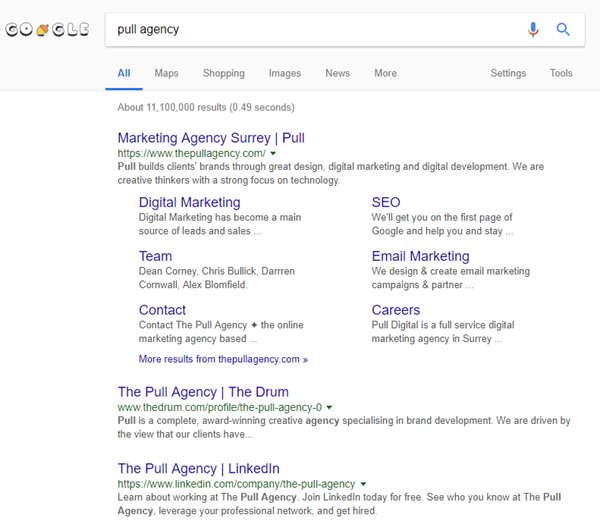Screen dimensions: 600x524
Task: Open the More search options menu
Action: tap(385, 73)
